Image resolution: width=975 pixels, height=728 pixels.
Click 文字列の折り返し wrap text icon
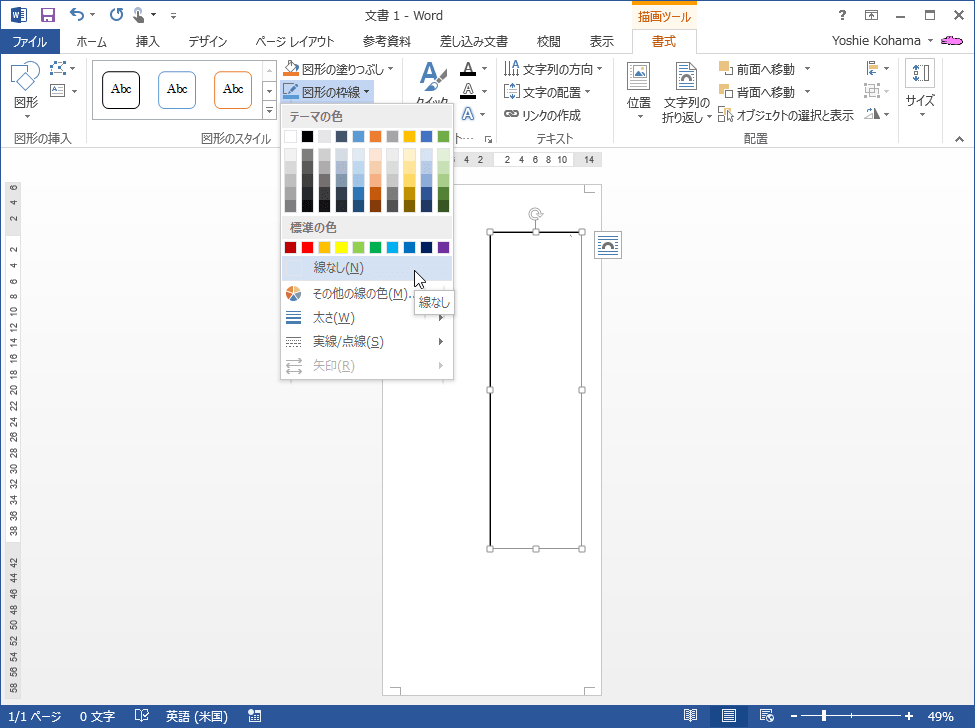point(686,77)
